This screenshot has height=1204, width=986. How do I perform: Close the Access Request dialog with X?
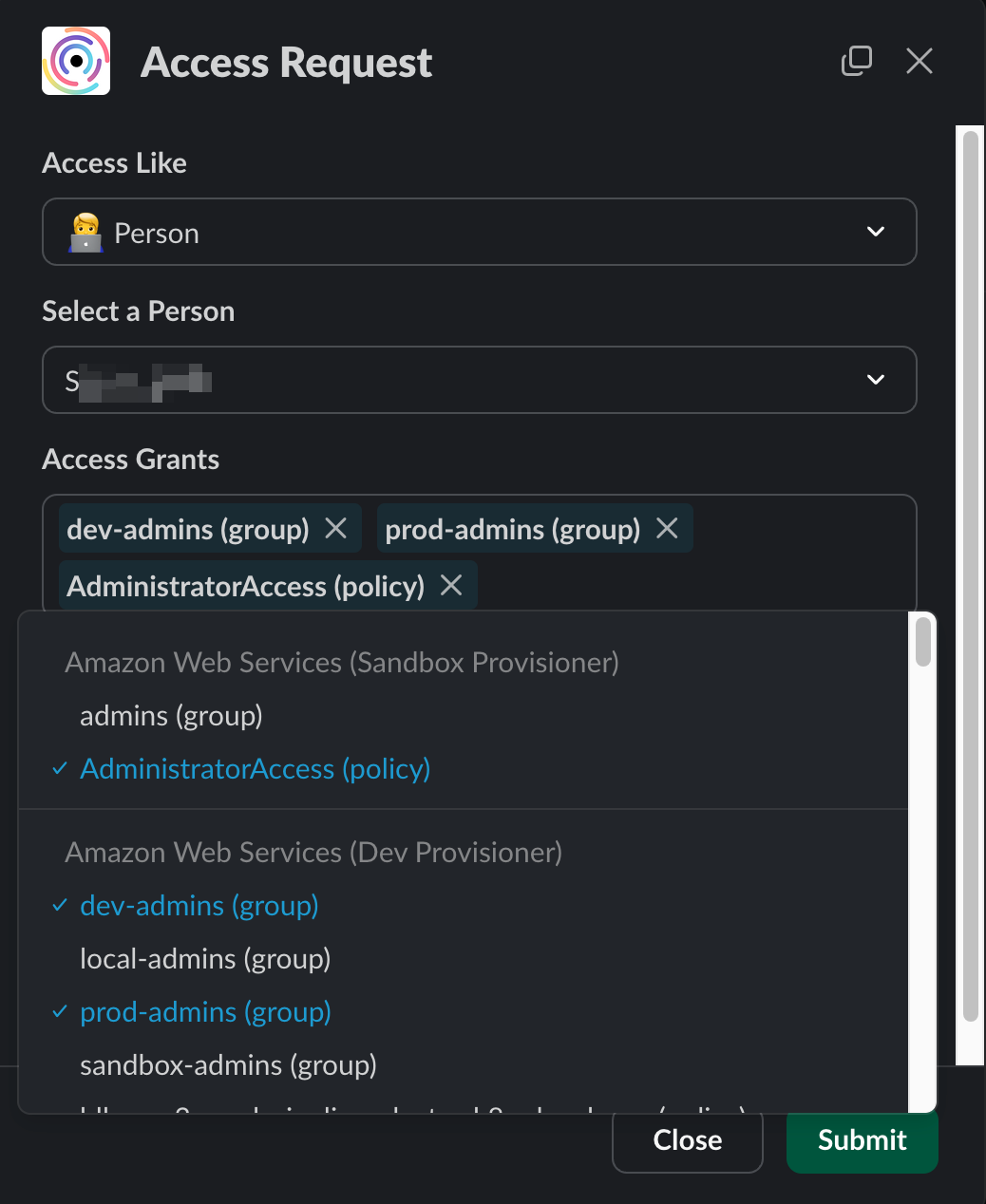point(919,61)
